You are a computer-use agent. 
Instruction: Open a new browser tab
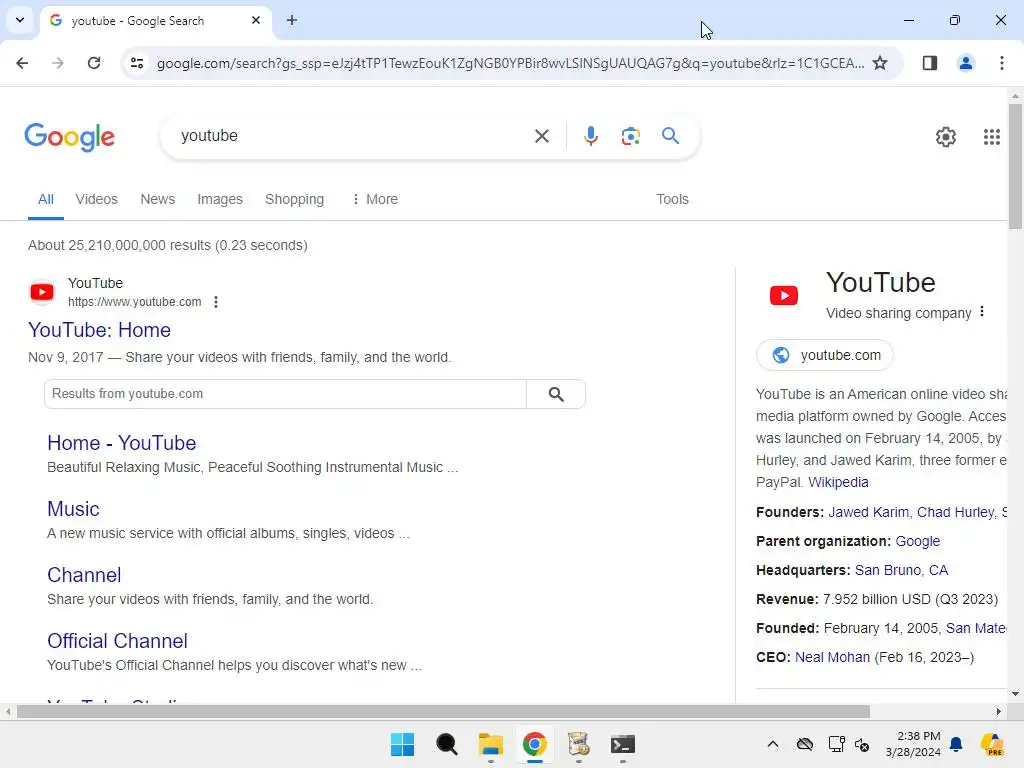(292, 20)
